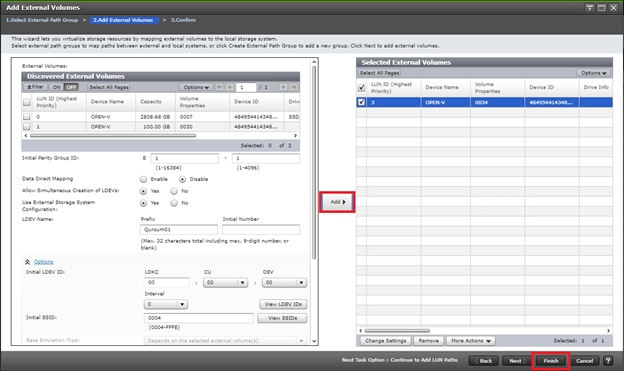This screenshot has width=624, height=371.
Task: Uncheck the LUN ID 3 row checkbox
Action: tap(361, 102)
